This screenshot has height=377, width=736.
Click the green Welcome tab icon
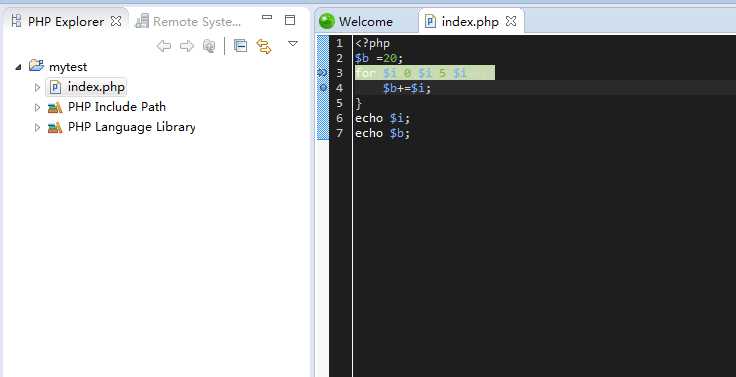327,21
